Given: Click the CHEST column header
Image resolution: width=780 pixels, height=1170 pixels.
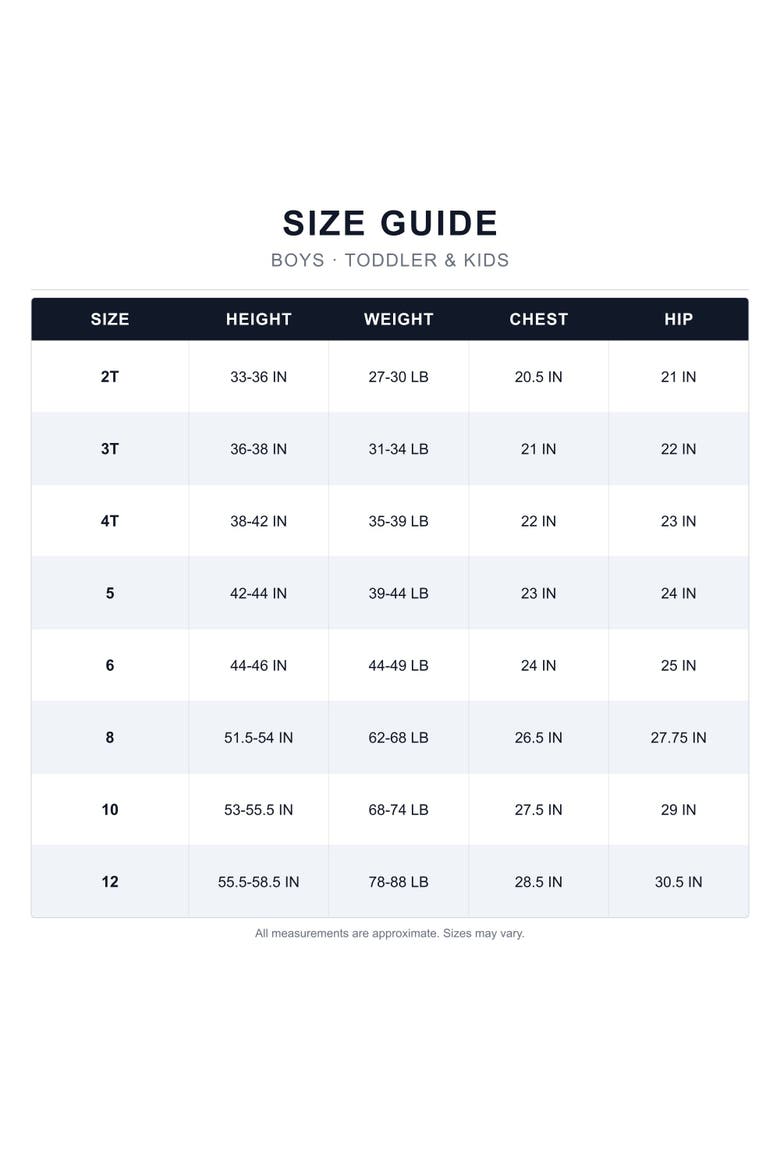Looking at the screenshot, I should [538, 319].
